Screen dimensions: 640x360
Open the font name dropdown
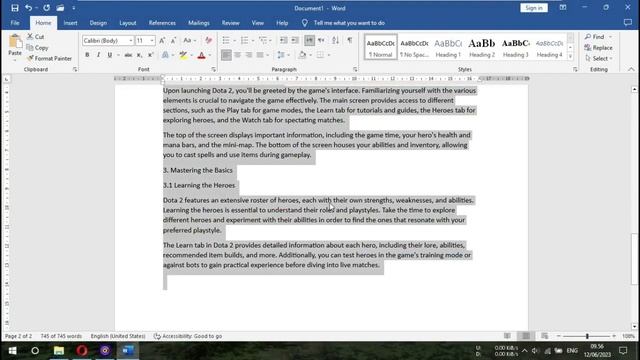pos(131,41)
